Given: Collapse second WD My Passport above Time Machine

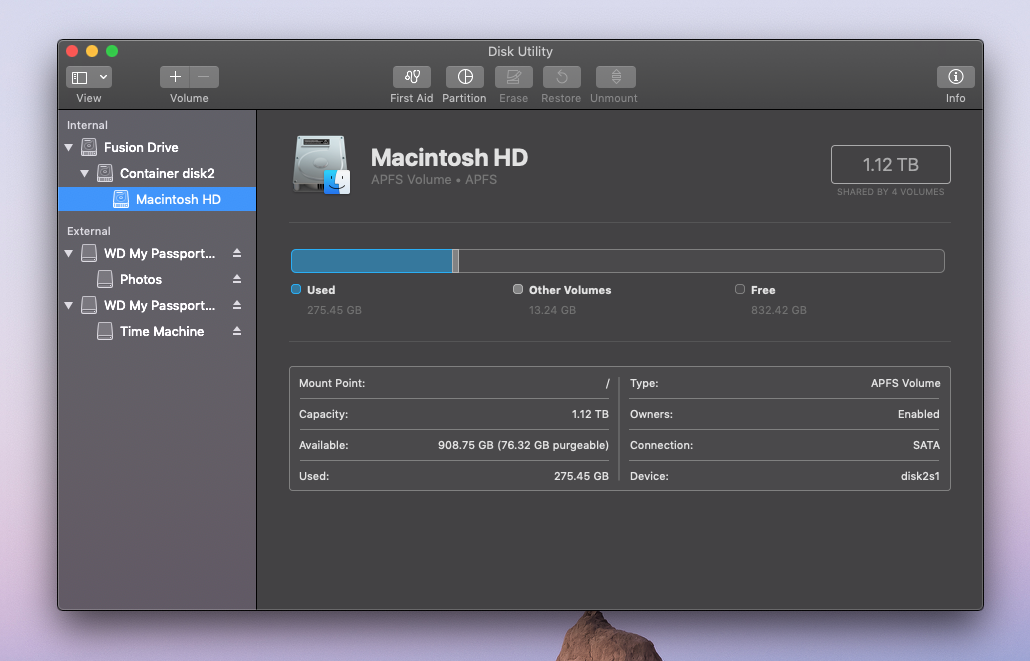Looking at the screenshot, I should coord(68,306).
